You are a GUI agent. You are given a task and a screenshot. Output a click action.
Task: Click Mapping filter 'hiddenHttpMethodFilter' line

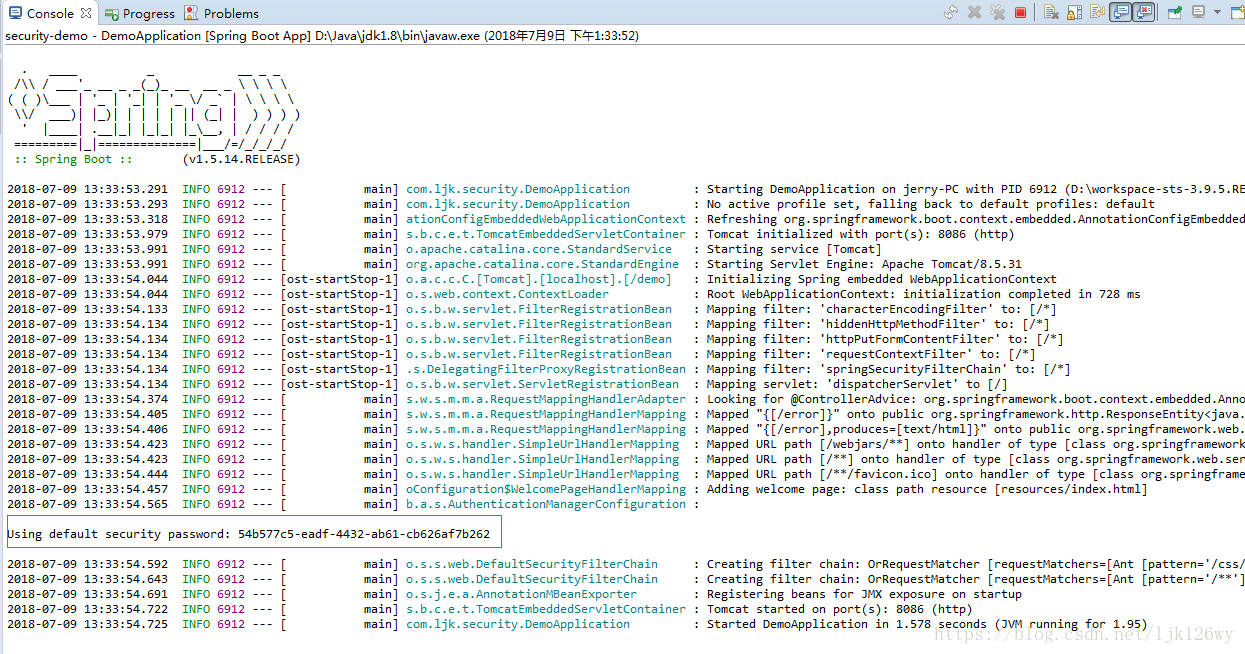point(878,324)
